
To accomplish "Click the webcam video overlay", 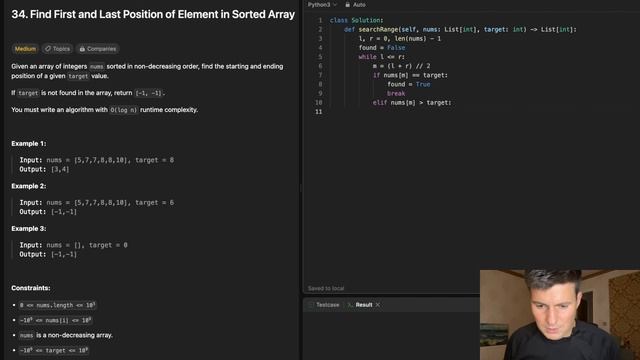I will click(560, 315).
